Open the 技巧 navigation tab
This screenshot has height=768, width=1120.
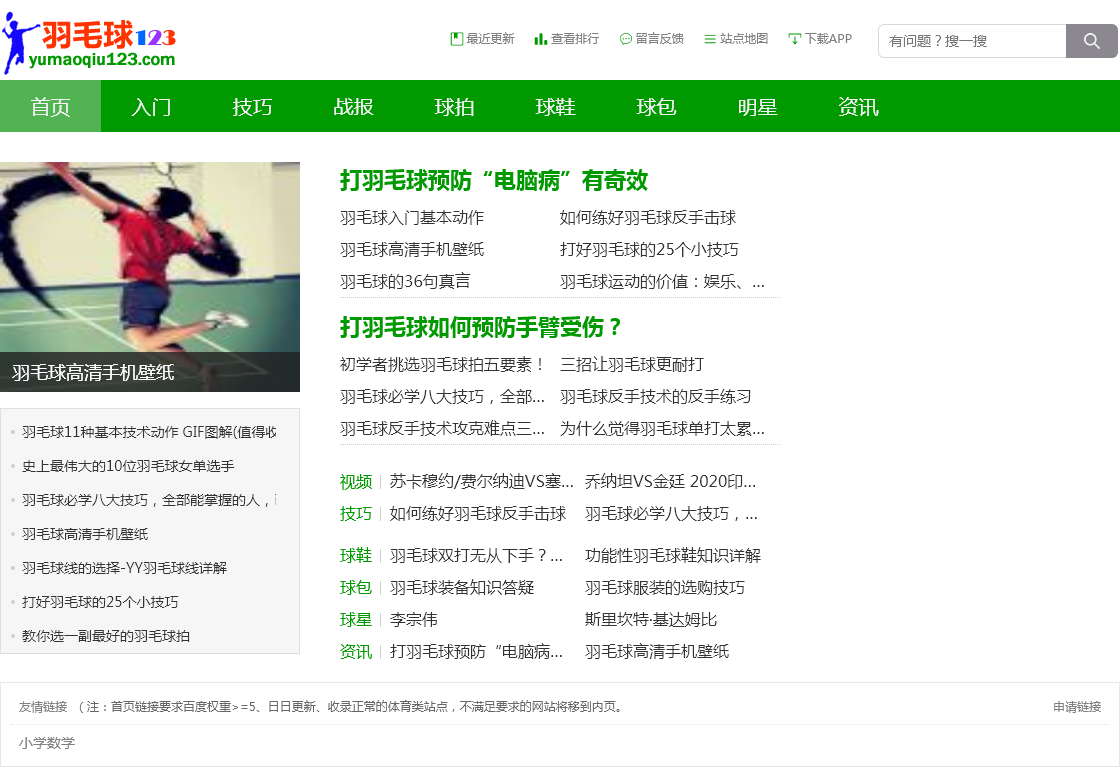click(x=252, y=106)
